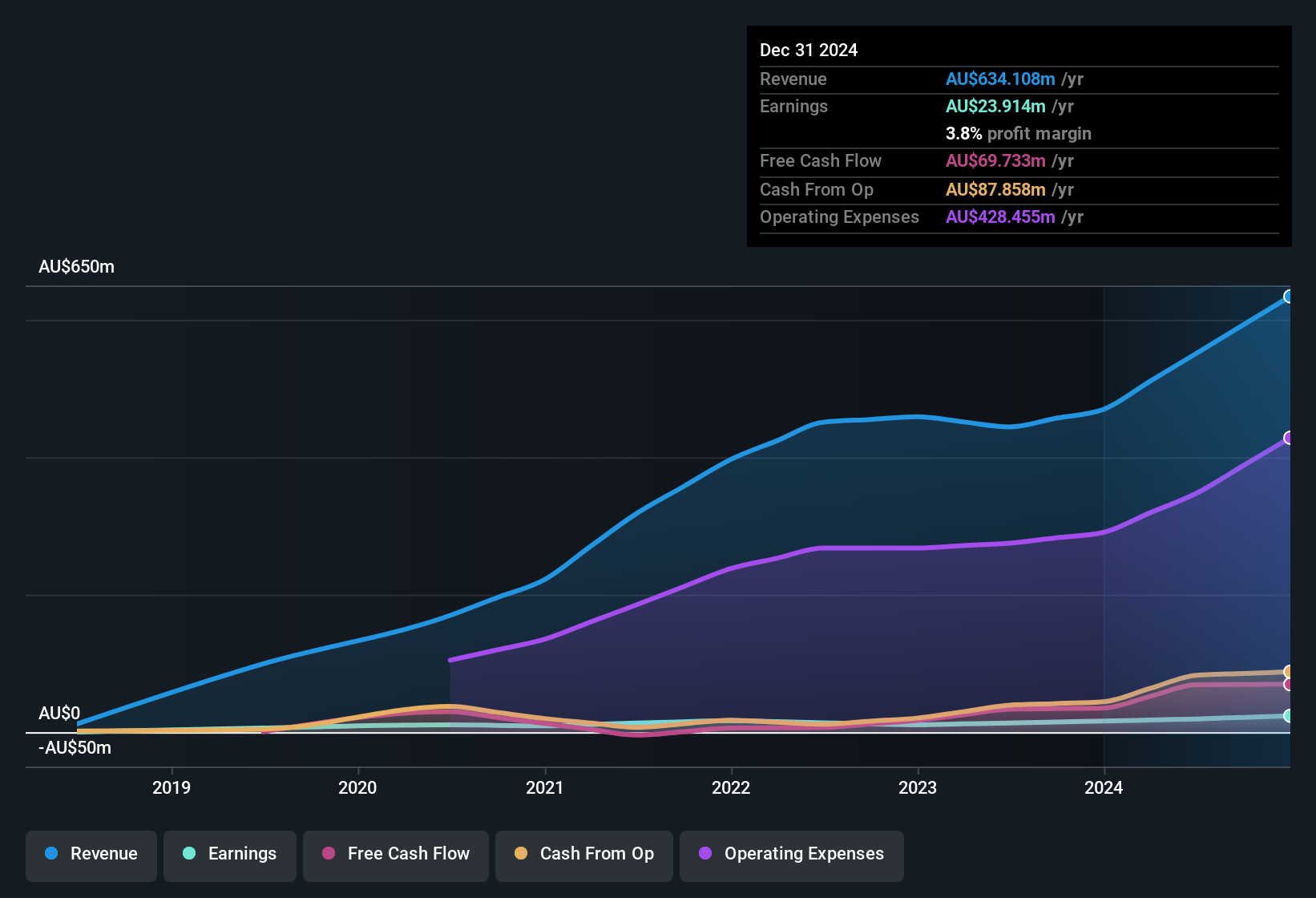This screenshot has width=1316, height=898.
Task: Click the pink Free Cash Flow legend dot
Action: pyautogui.click(x=327, y=854)
